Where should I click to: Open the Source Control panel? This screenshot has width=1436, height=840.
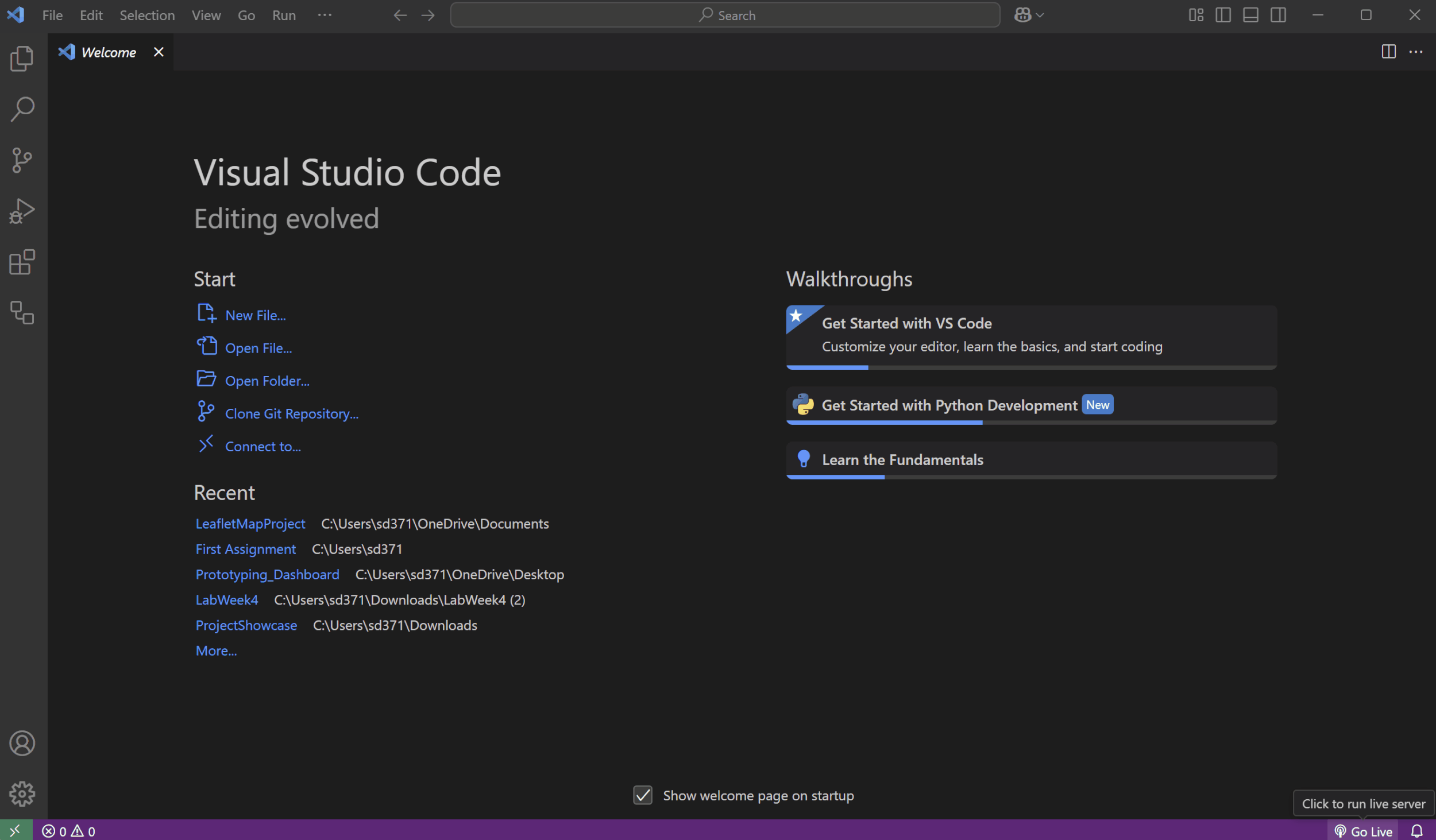coord(22,160)
